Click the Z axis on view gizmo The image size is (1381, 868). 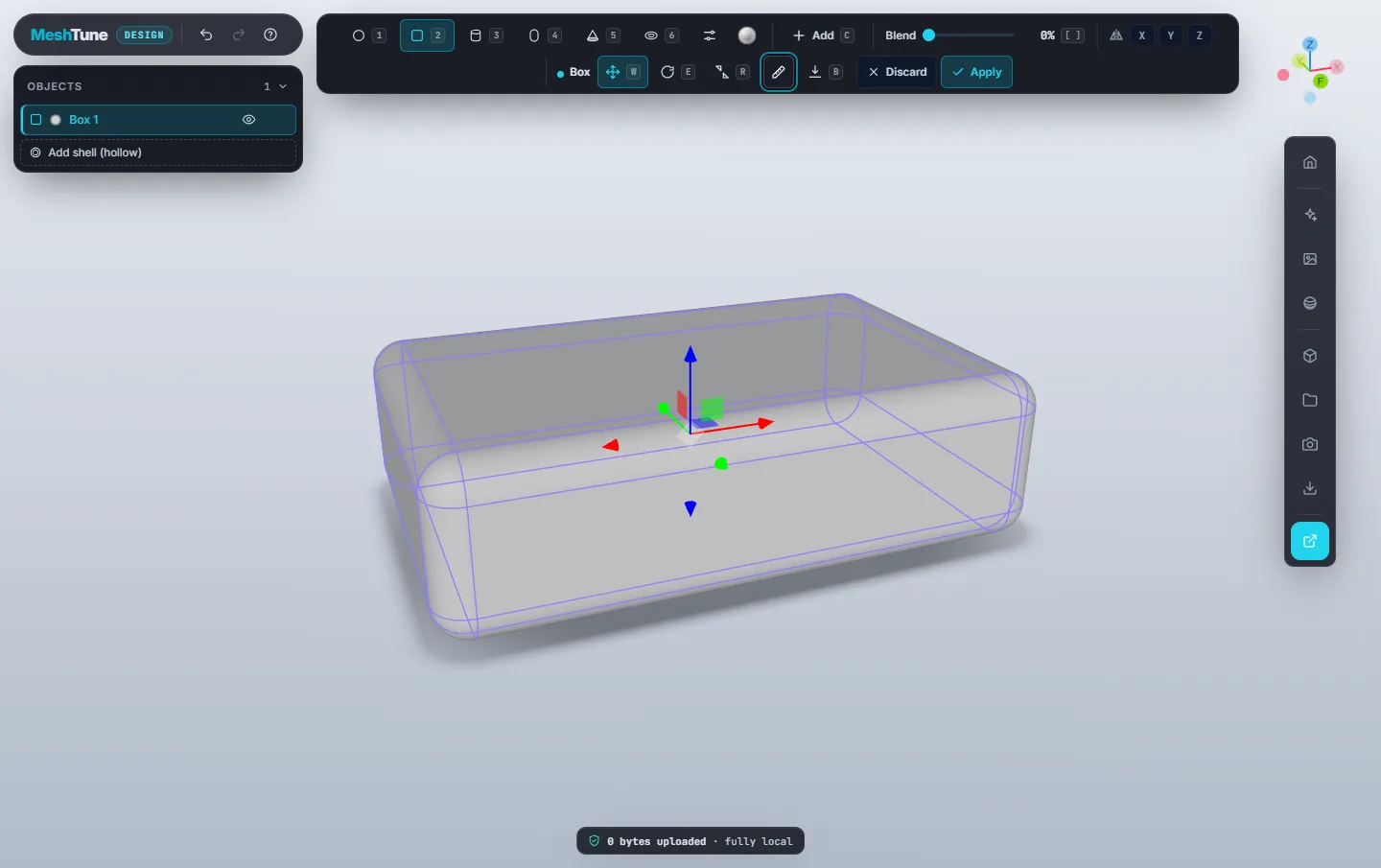point(1310,44)
